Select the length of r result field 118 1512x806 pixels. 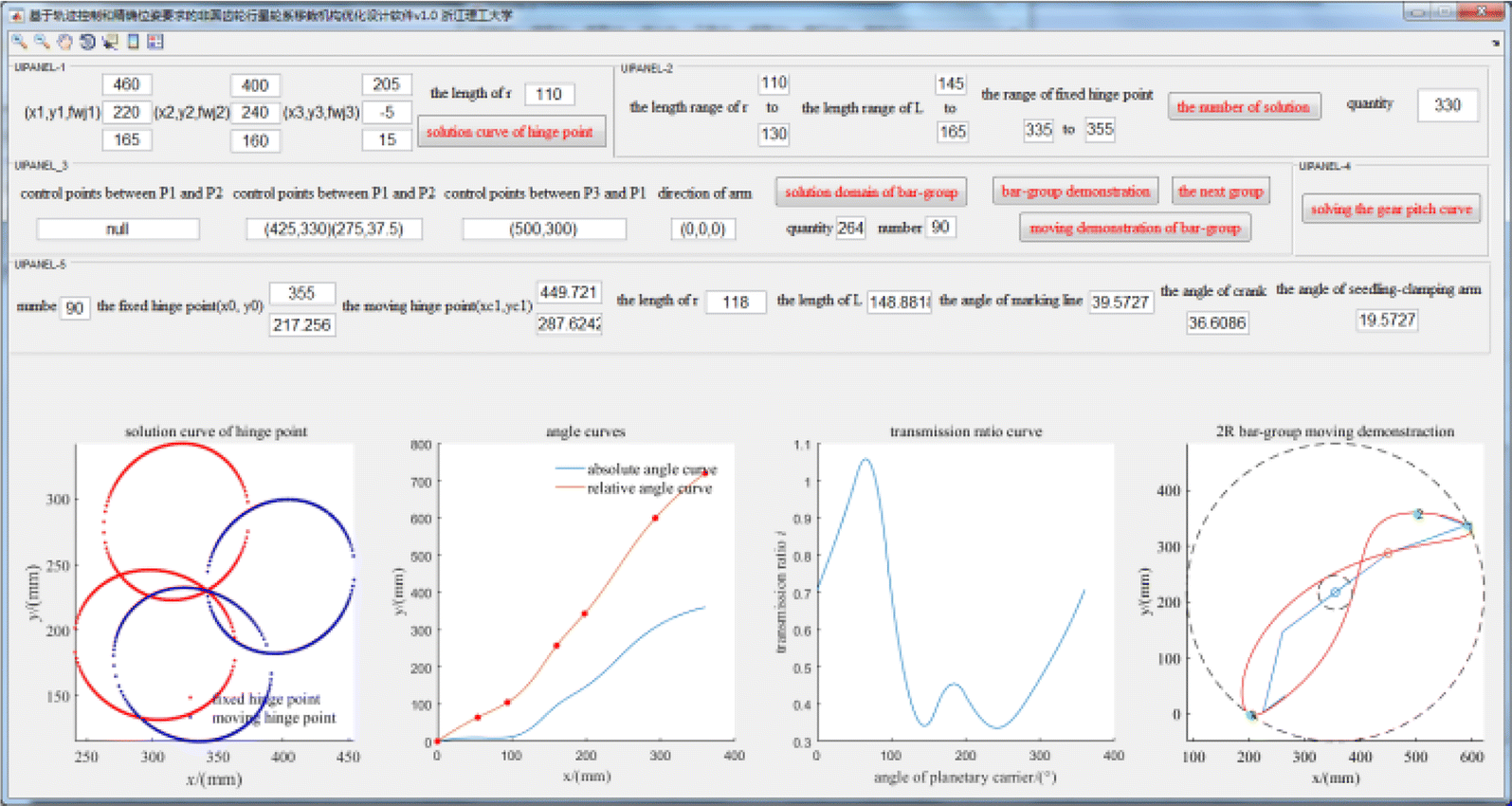(736, 302)
